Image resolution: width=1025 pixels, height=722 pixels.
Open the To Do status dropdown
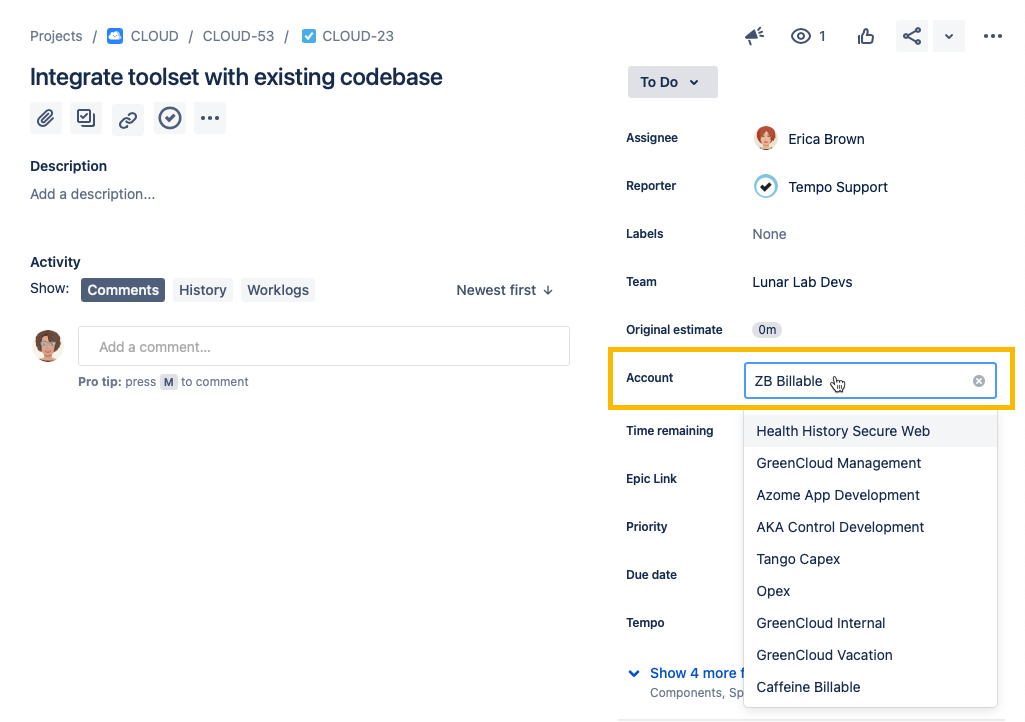pyautogui.click(x=673, y=82)
